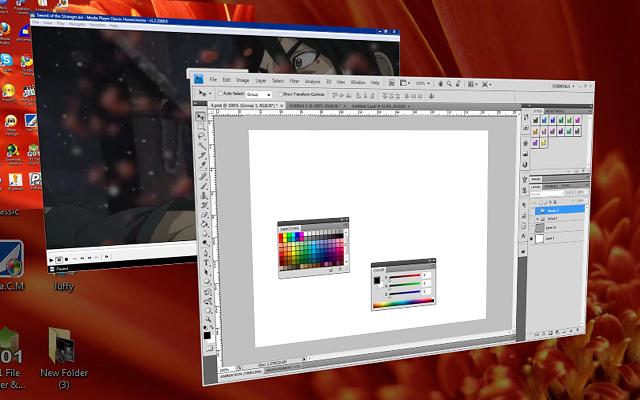Image resolution: width=640 pixels, height=400 pixels.
Task: Click Play in Media Player Classic
Action: 51,260
